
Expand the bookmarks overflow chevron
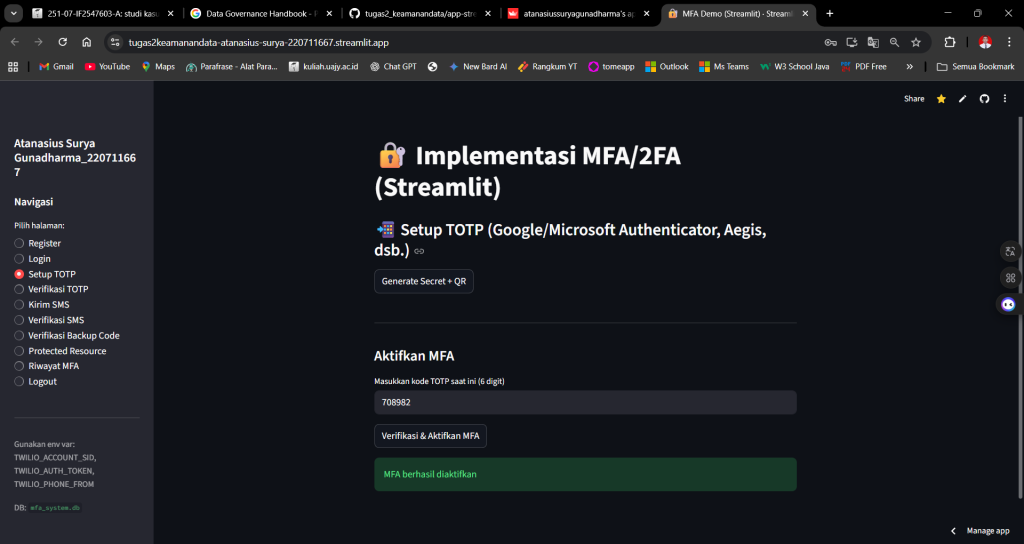(x=910, y=67)
